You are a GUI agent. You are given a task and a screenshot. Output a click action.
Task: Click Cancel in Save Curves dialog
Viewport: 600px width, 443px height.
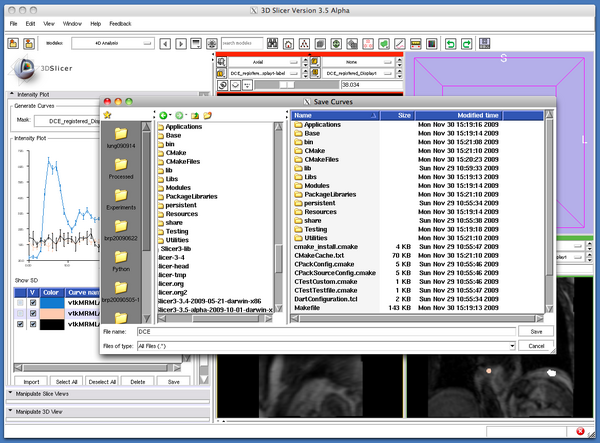(535, 346)
